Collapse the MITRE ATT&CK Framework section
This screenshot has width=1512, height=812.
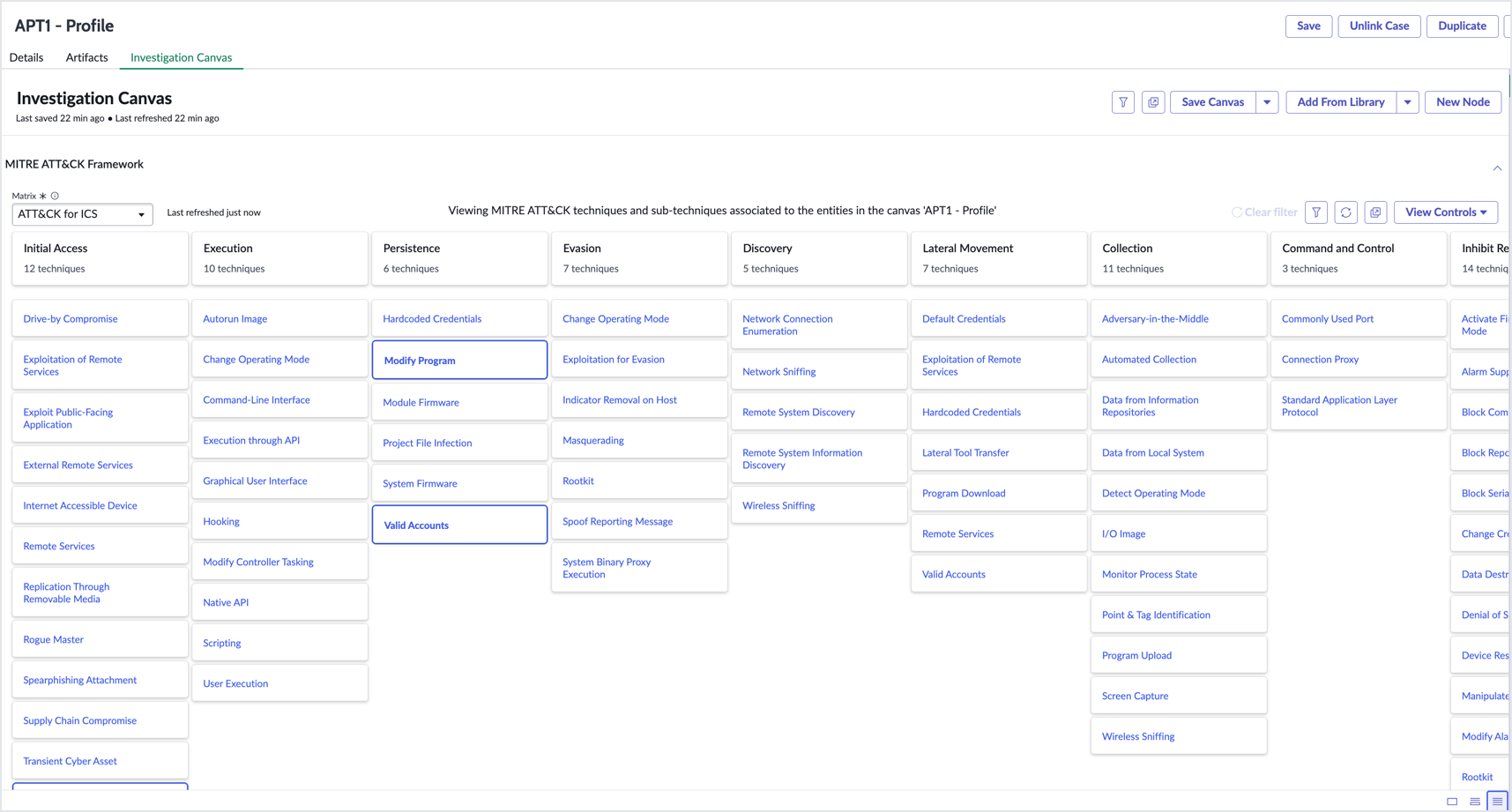pos(1497,168)
